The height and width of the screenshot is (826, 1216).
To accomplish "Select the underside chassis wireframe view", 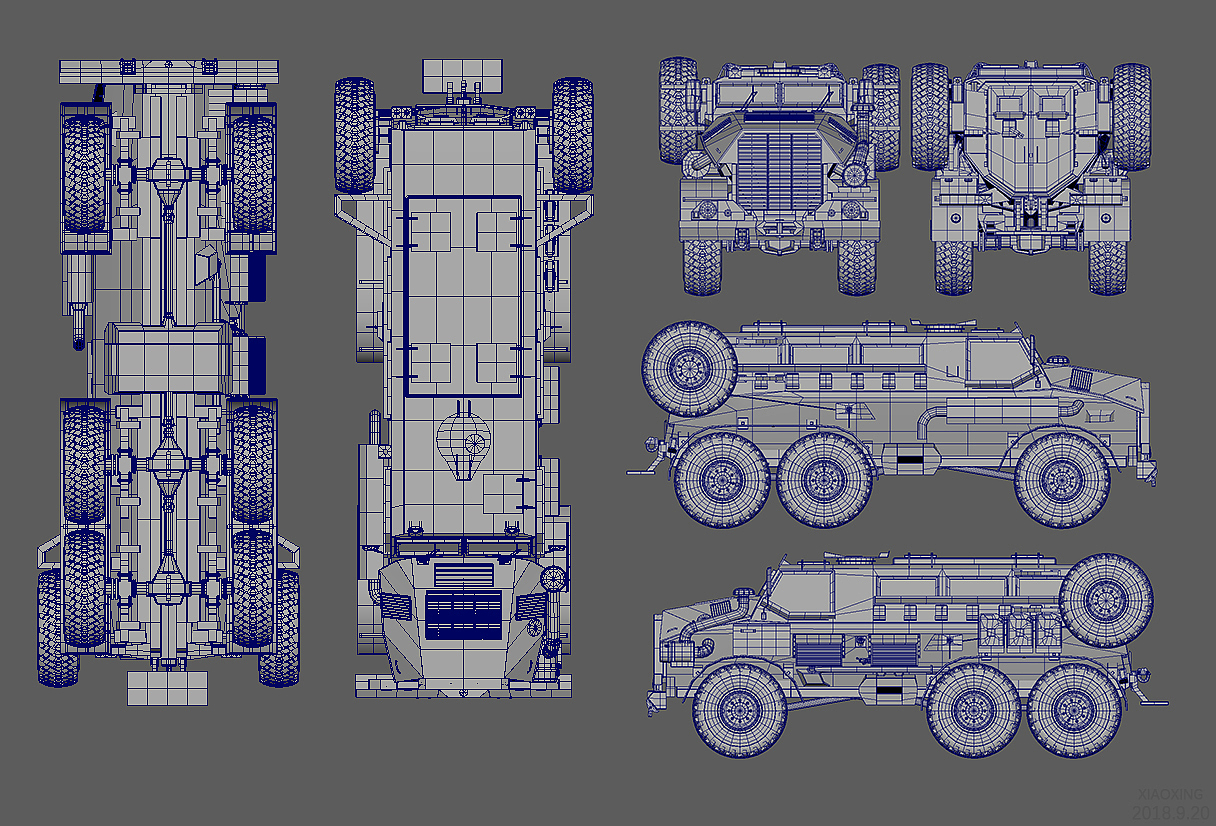I will click(168, 381).
